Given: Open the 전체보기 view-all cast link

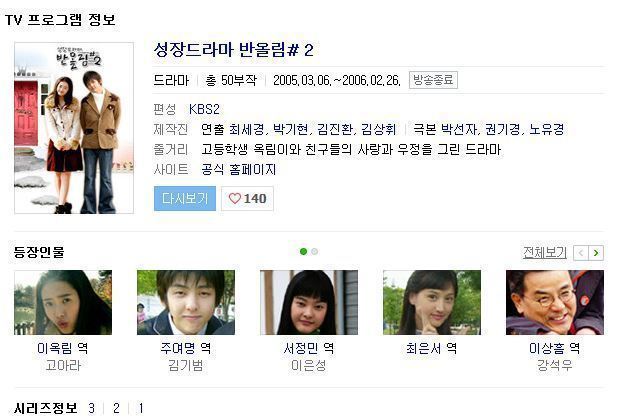Looking at the screenshot, I should pos(545,253).
